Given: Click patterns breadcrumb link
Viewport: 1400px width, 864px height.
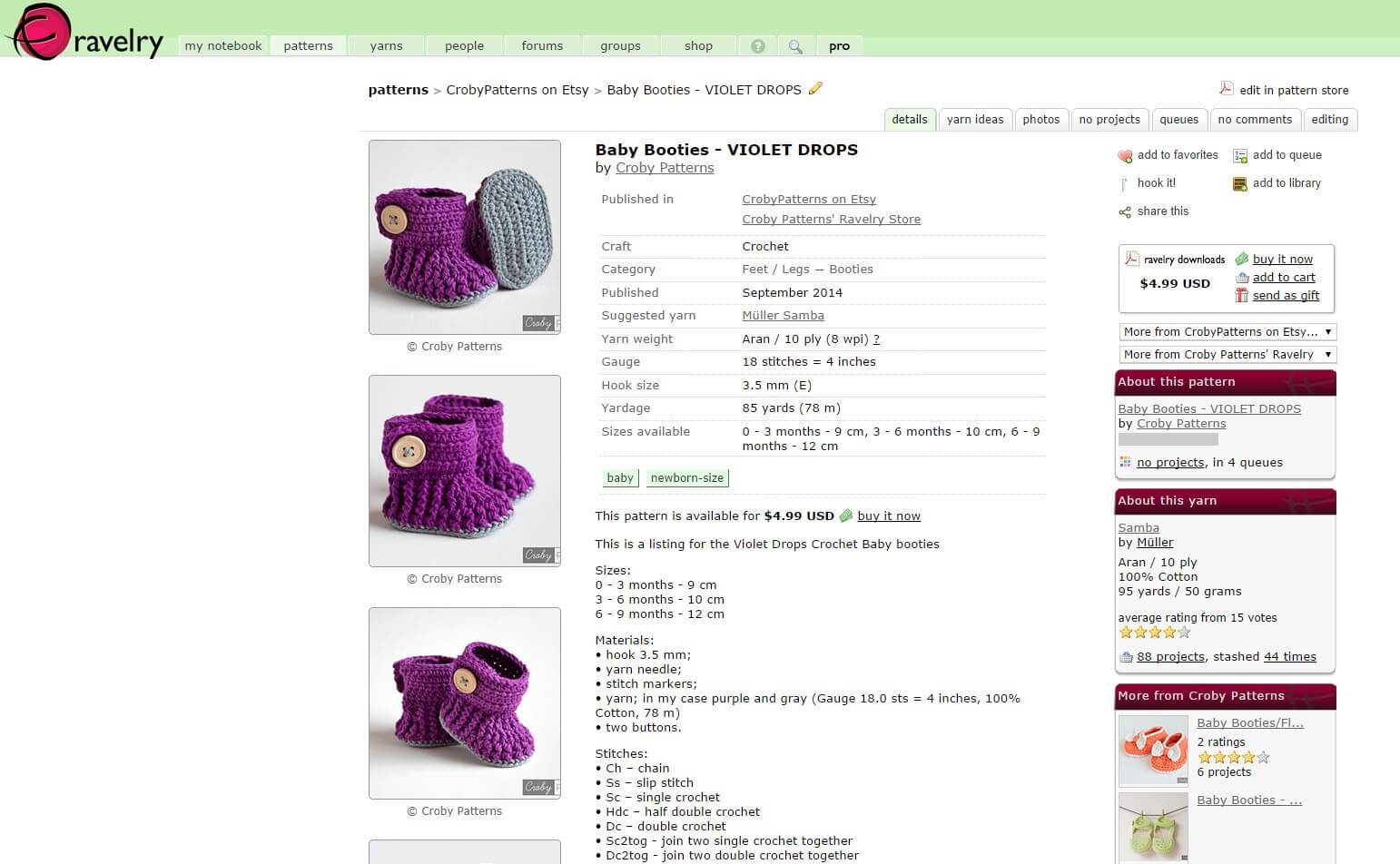Looking at the screenshot, I should pos(398,90).
